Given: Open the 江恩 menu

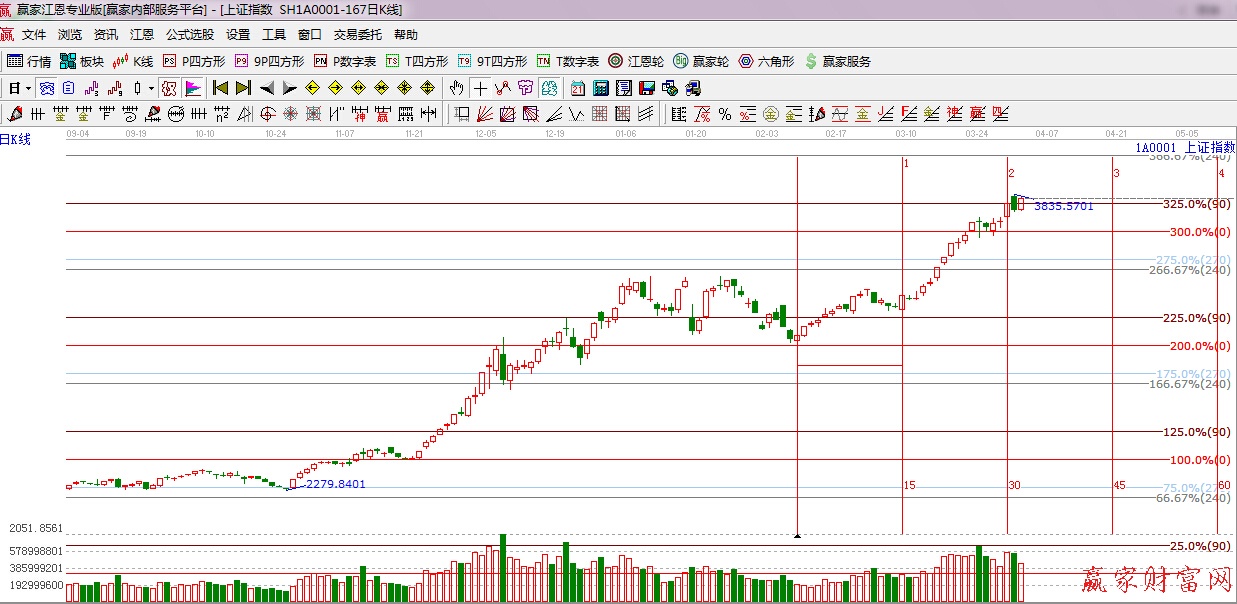Looking at the screenshot, I should (142, 35).
